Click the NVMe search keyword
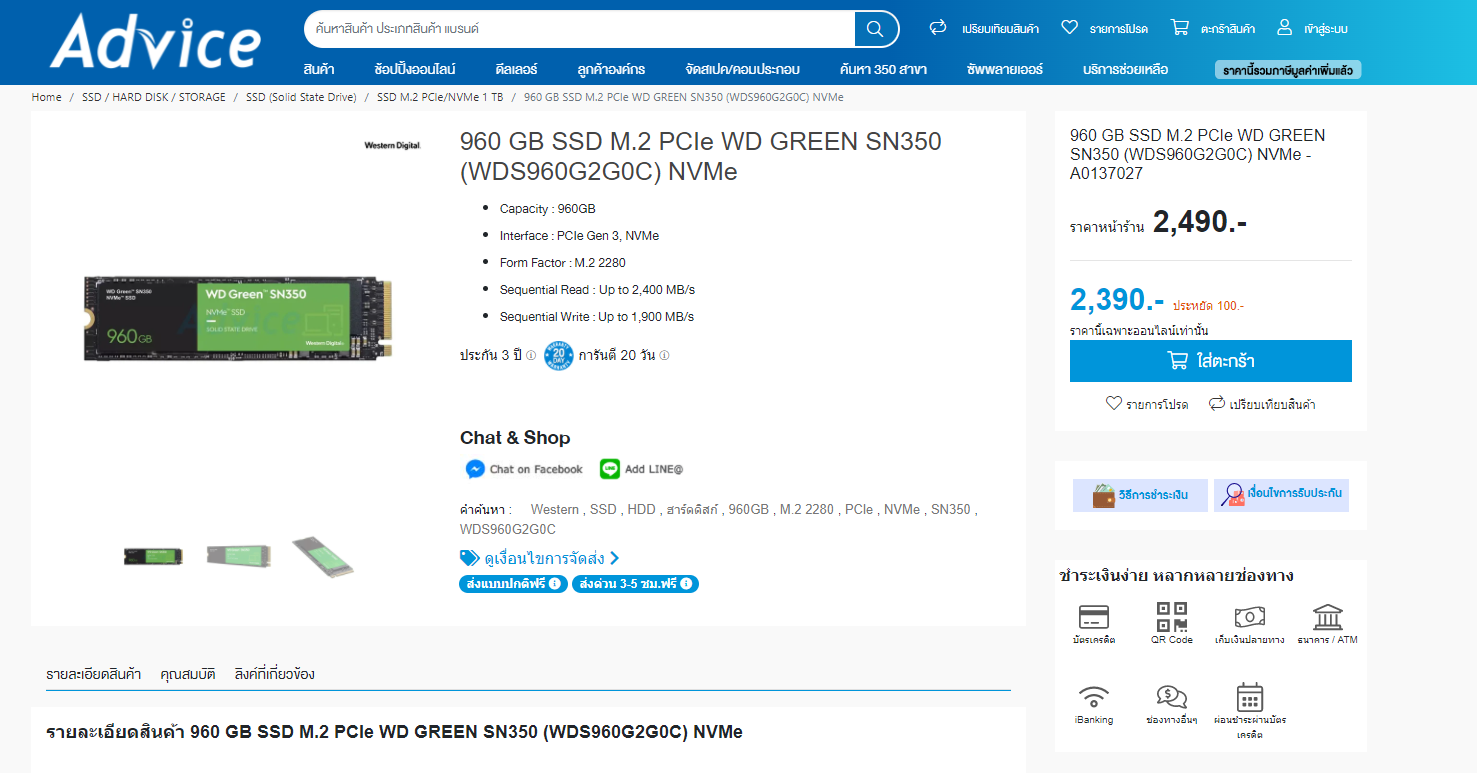Viewport: 1477px width, 773px height. tap(902, 509)
